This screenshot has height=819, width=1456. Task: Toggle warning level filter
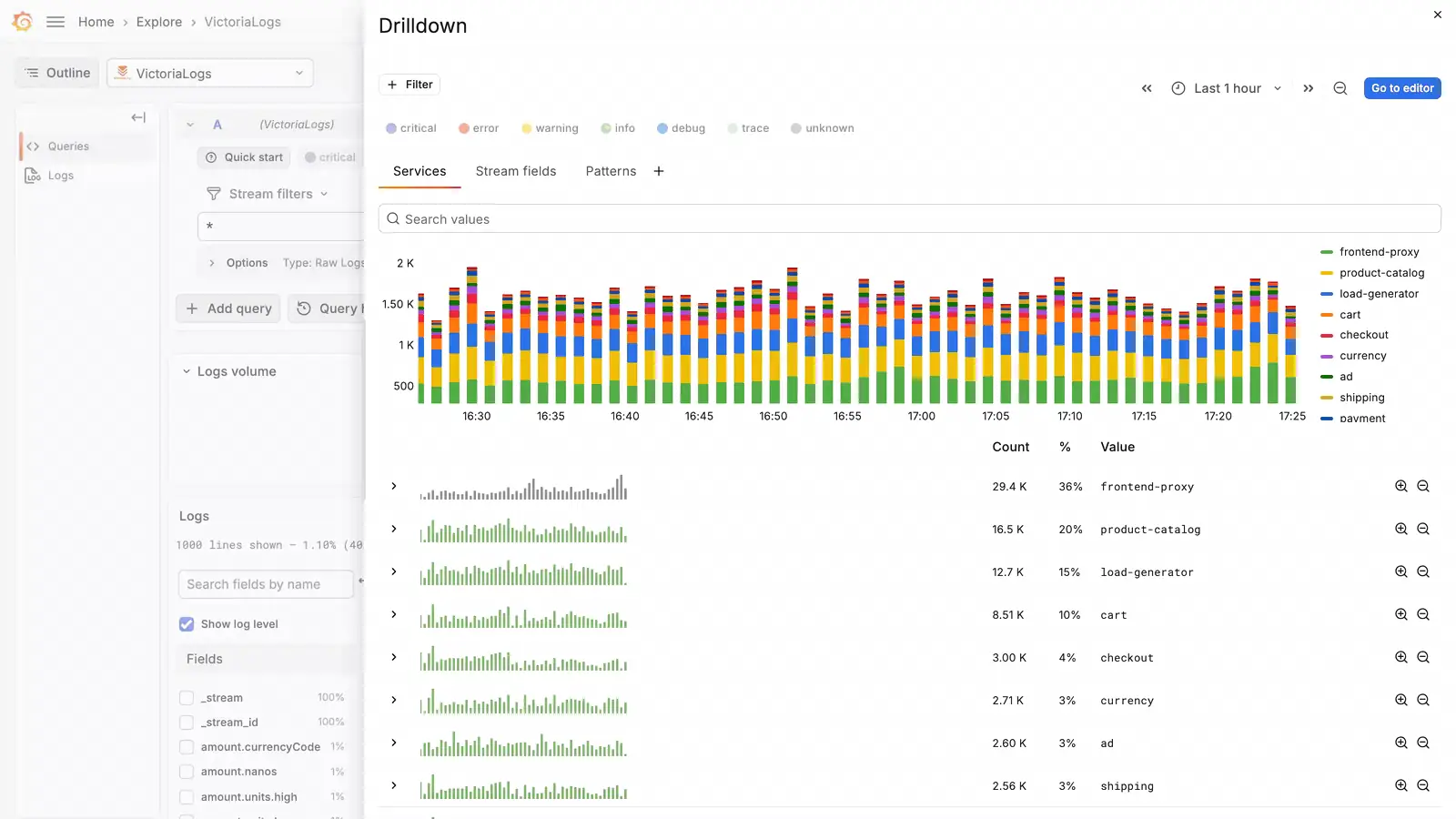click(550, 128)
